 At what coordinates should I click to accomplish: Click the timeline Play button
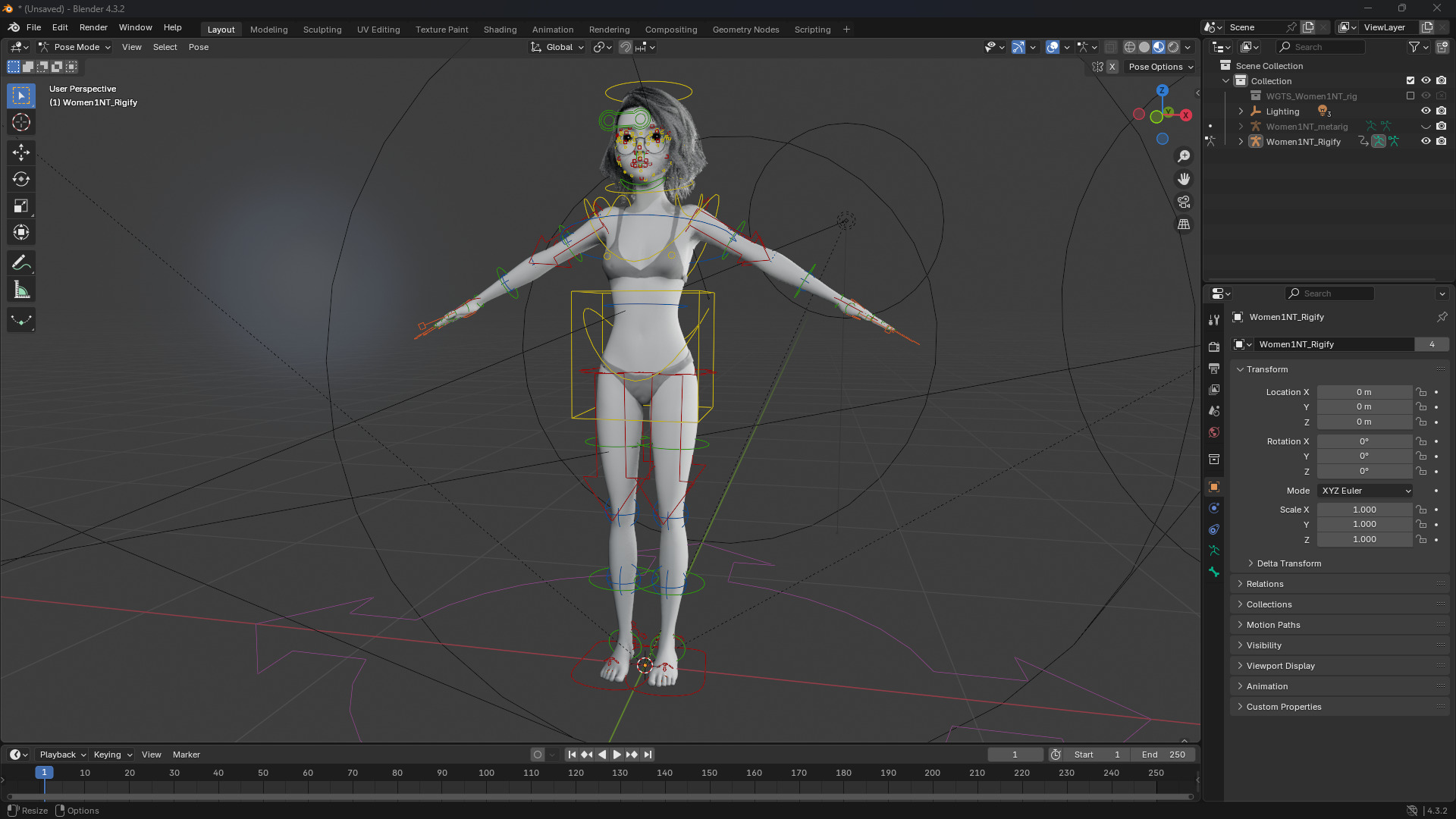(x=617, y=755)
